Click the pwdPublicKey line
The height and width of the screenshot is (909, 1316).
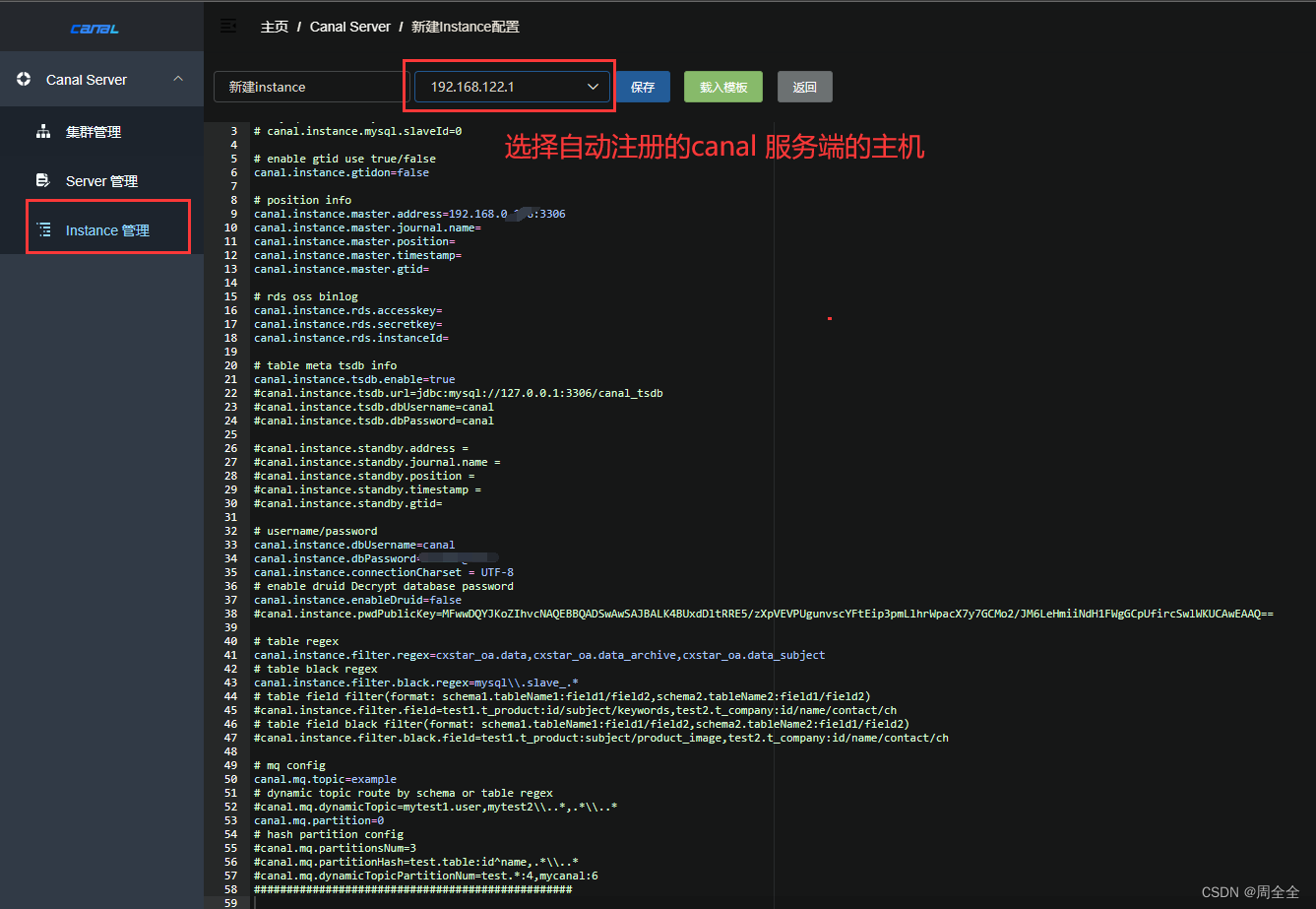point(764,614)
